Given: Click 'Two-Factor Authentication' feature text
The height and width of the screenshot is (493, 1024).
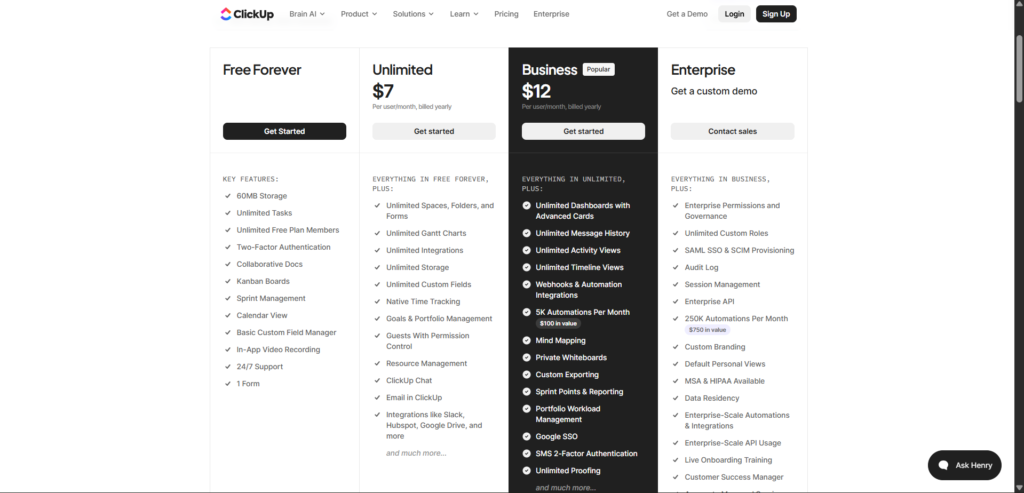Looking at the screenshot, I should pyautogui.click(x=283, y=247).
